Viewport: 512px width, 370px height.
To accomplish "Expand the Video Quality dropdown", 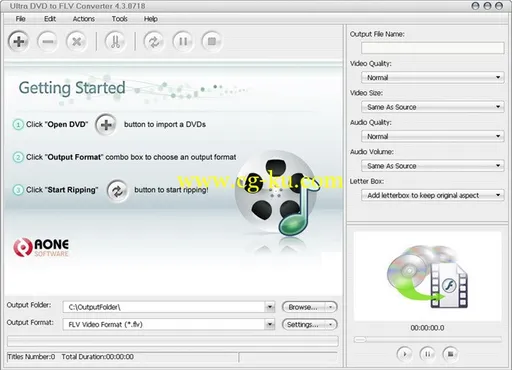I will pyautogui.click(x=498, y=77).
